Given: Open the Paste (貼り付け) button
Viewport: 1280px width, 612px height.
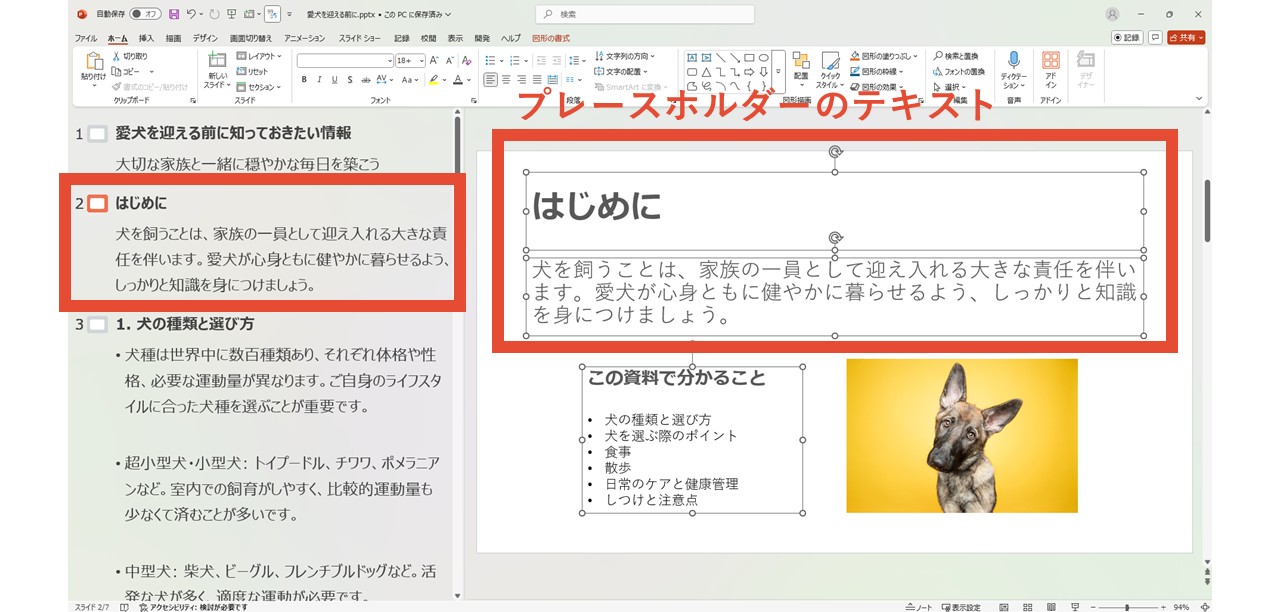Looking at the screenshot, I should pos(93,68).
